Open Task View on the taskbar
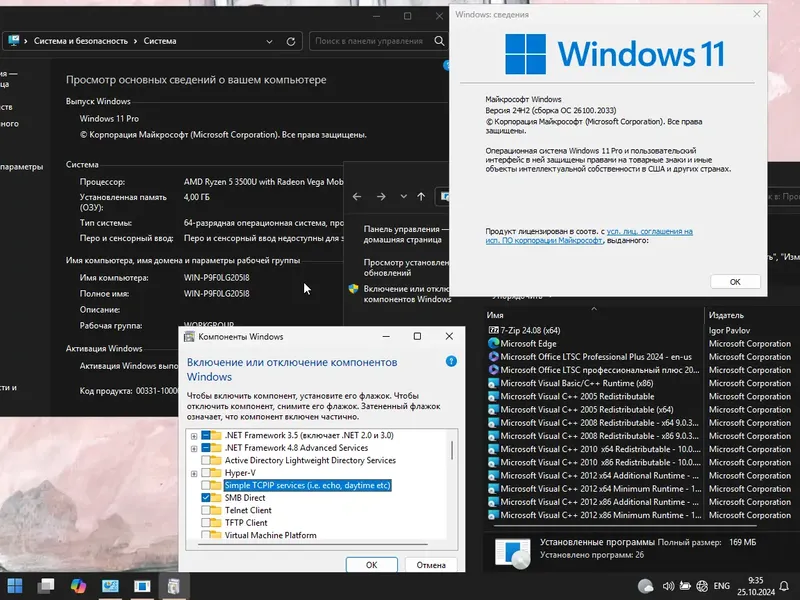The image size is (800, 600). pyautogui.click(x=46, y=586)
